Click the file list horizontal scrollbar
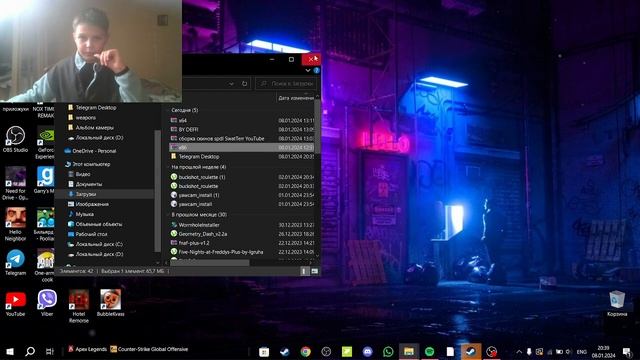The height and width of the screenshot is (360, 640). tap(210, 262)
